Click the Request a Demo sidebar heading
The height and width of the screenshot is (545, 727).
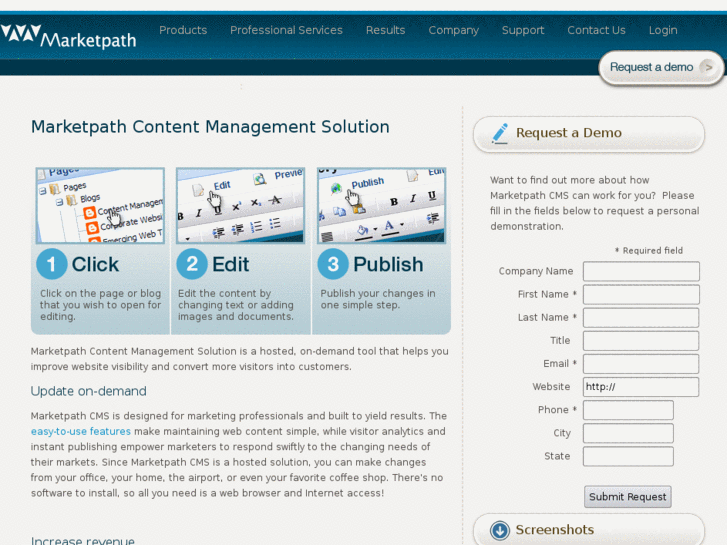pyautogui.click(x=569, y=133)
